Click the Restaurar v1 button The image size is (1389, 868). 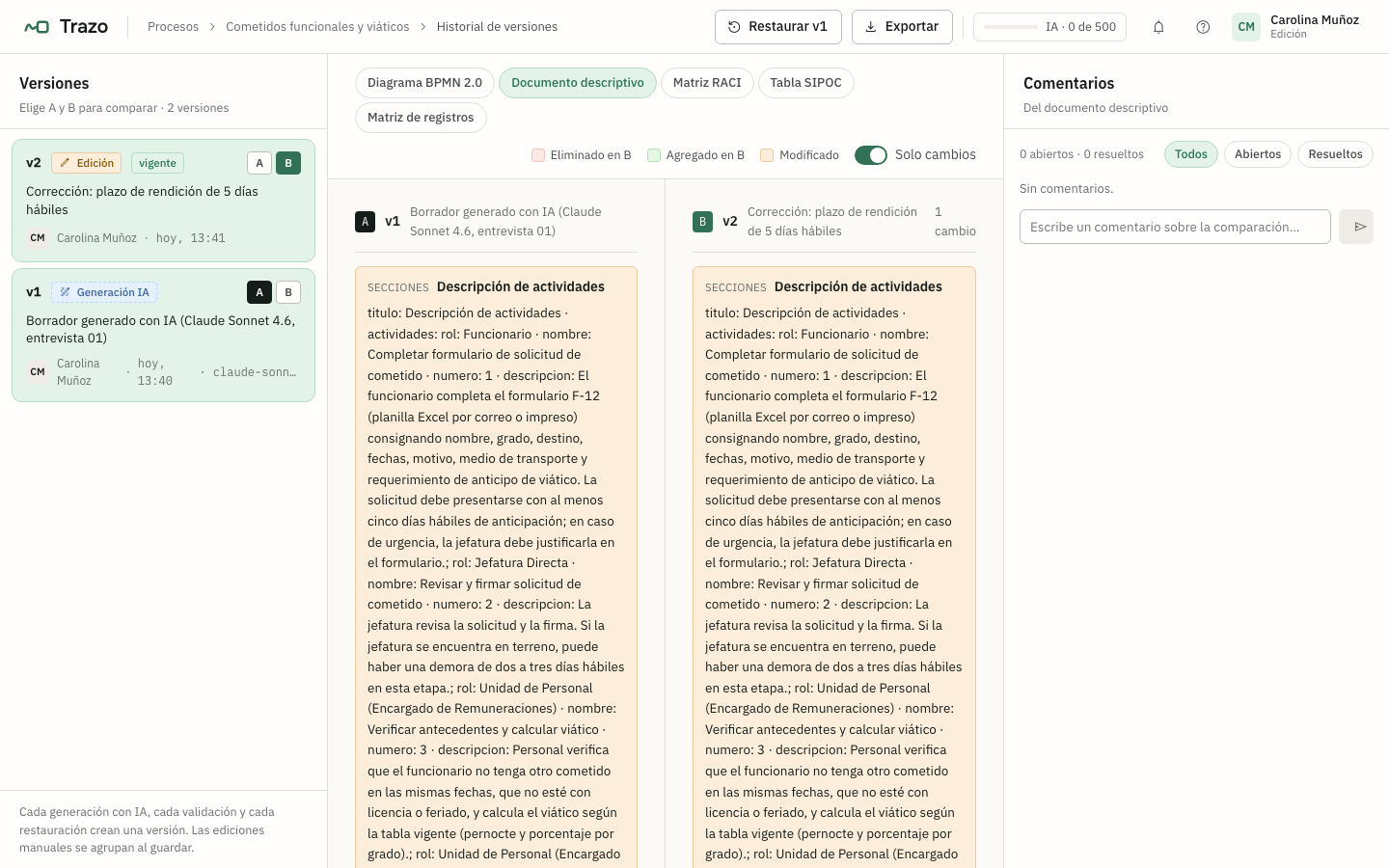click(778, 27)
